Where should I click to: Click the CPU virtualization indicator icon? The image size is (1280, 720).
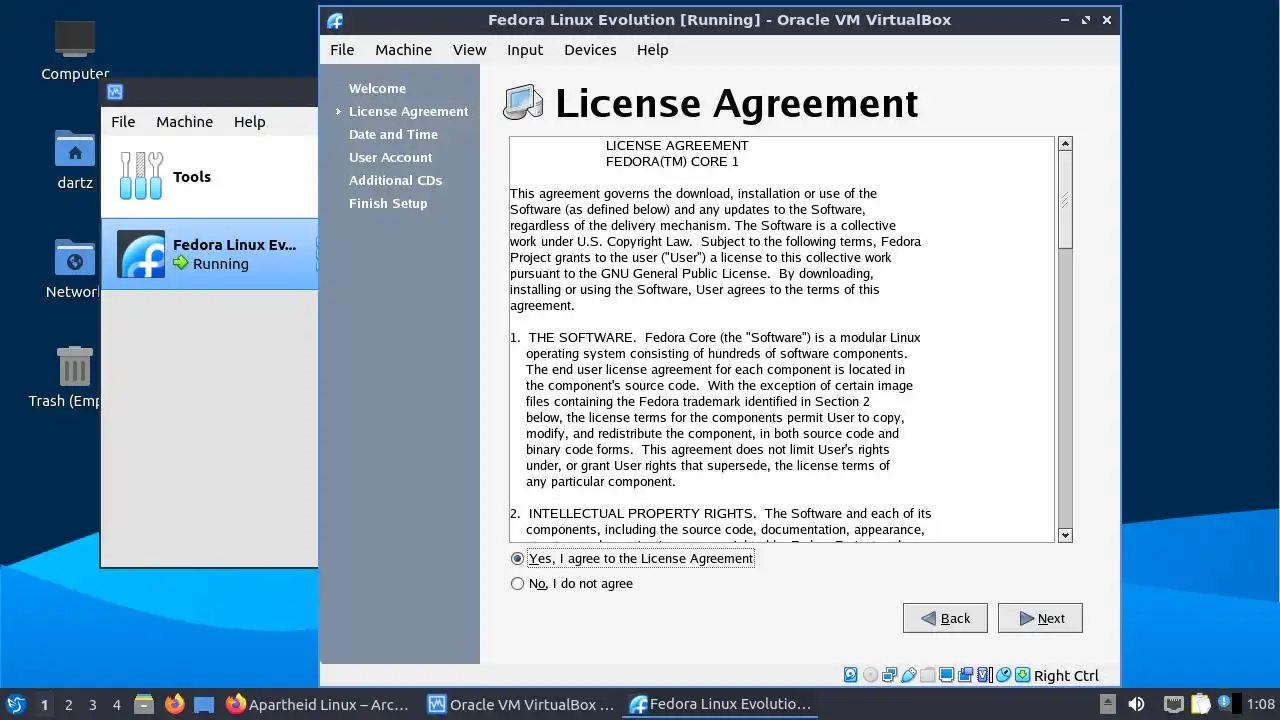pyautogui.click(x=984, y=675)
